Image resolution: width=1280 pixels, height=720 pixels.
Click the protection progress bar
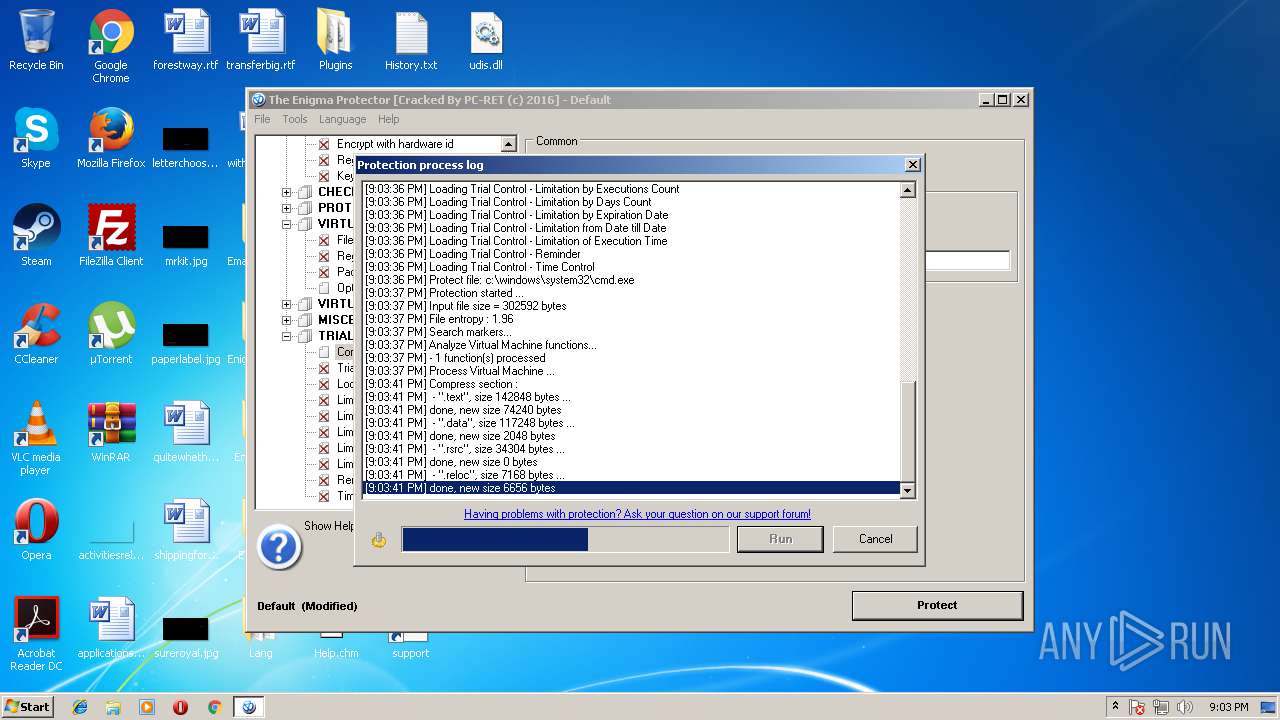point(565,539)
